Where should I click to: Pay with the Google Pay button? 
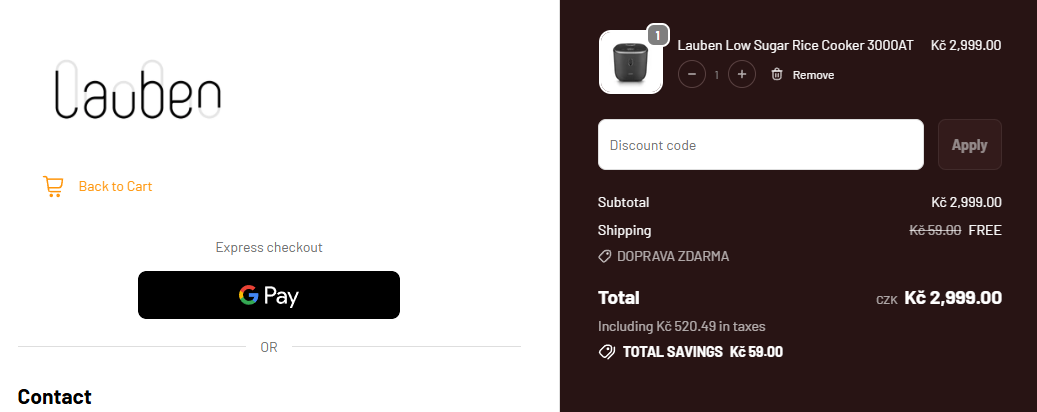pos(269,295)
